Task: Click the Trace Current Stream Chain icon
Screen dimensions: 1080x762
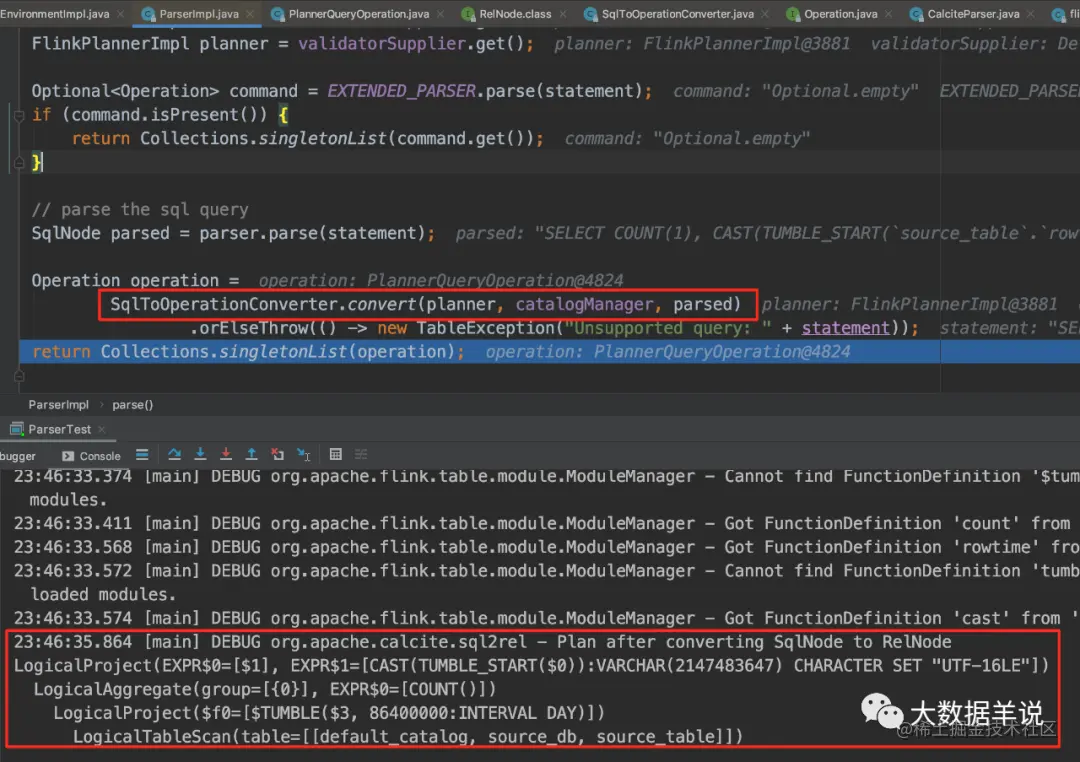Action: pos(361,454)
